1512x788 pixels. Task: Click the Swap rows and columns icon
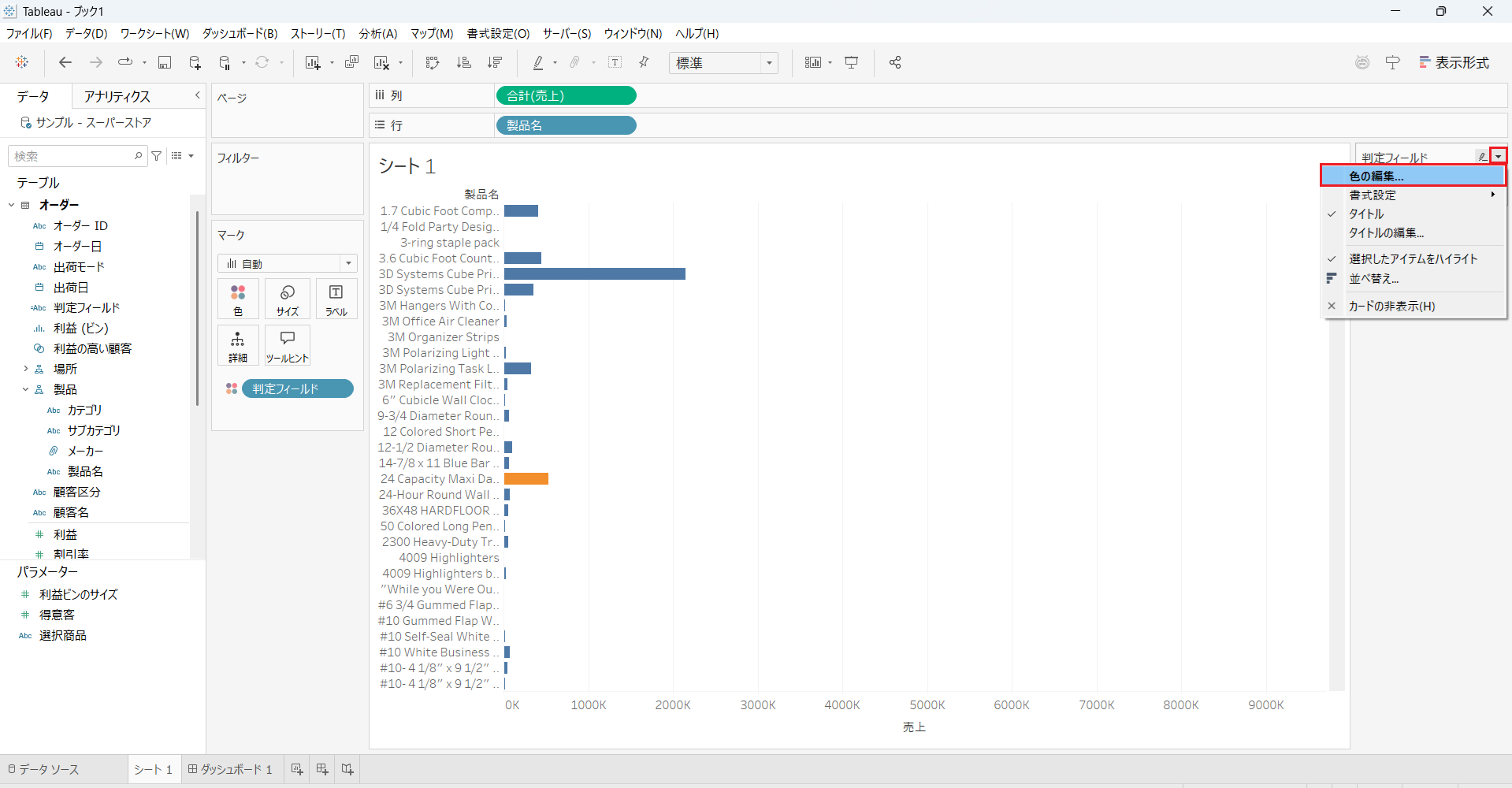[x=432, y=63]
